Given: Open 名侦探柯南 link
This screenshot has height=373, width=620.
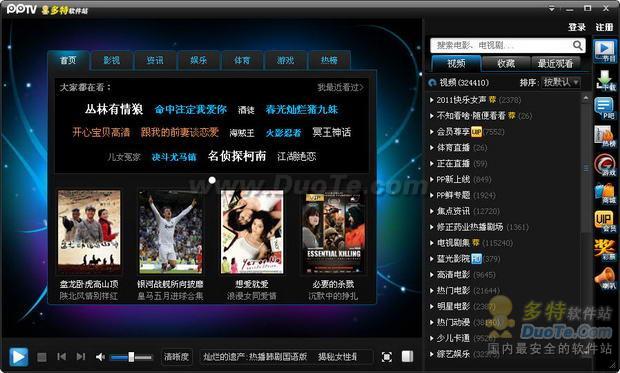Looking at the screenshot, I should pyautogui.click(x=237, y=156).
